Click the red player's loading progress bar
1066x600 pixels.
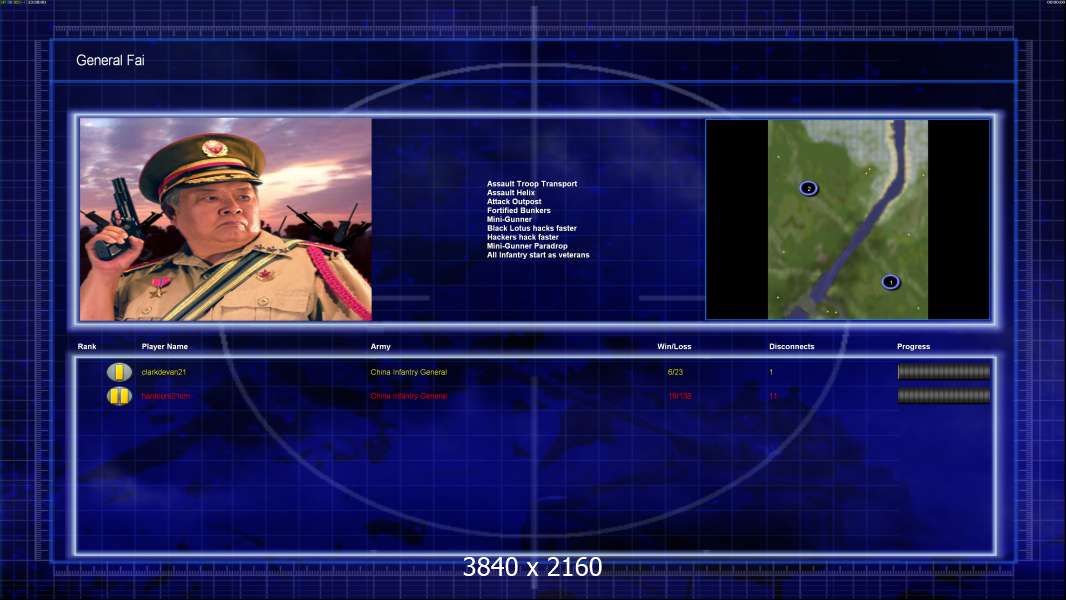pyautogui.click(x=944, y=395)
